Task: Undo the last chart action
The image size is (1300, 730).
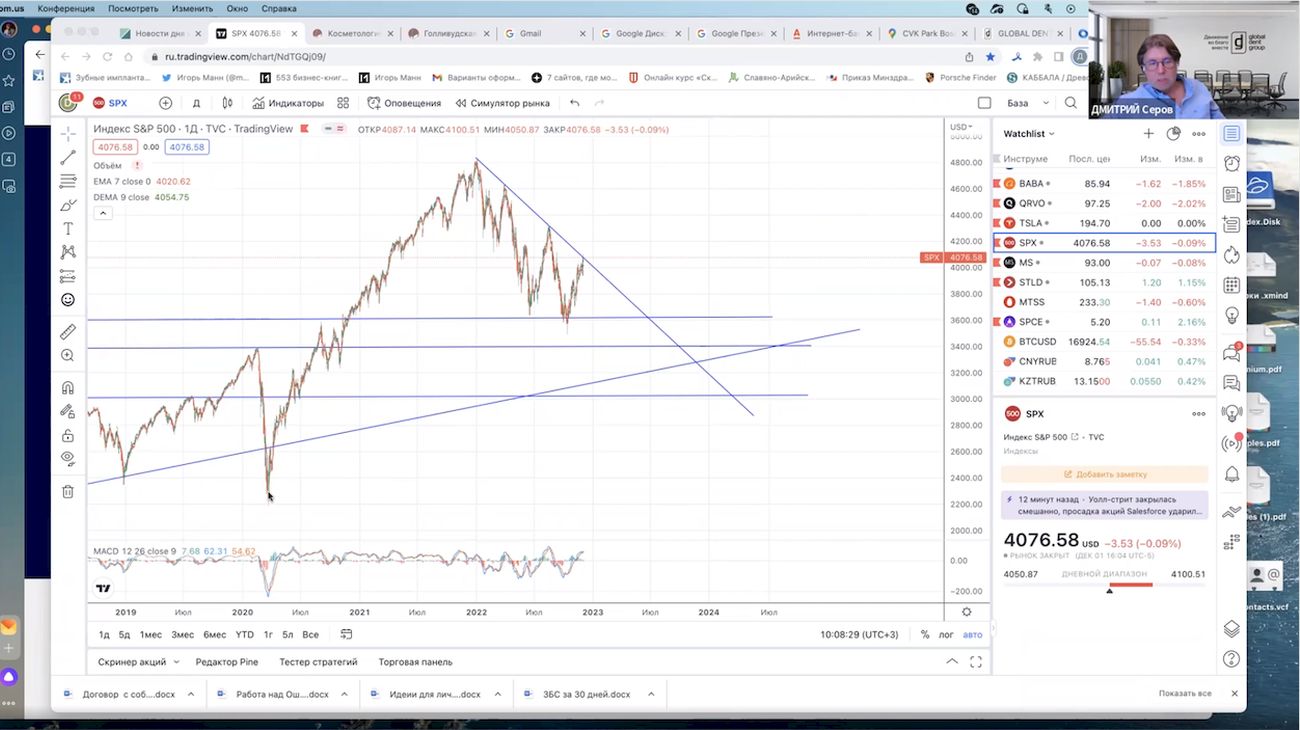Action: (x=574, y=103)
